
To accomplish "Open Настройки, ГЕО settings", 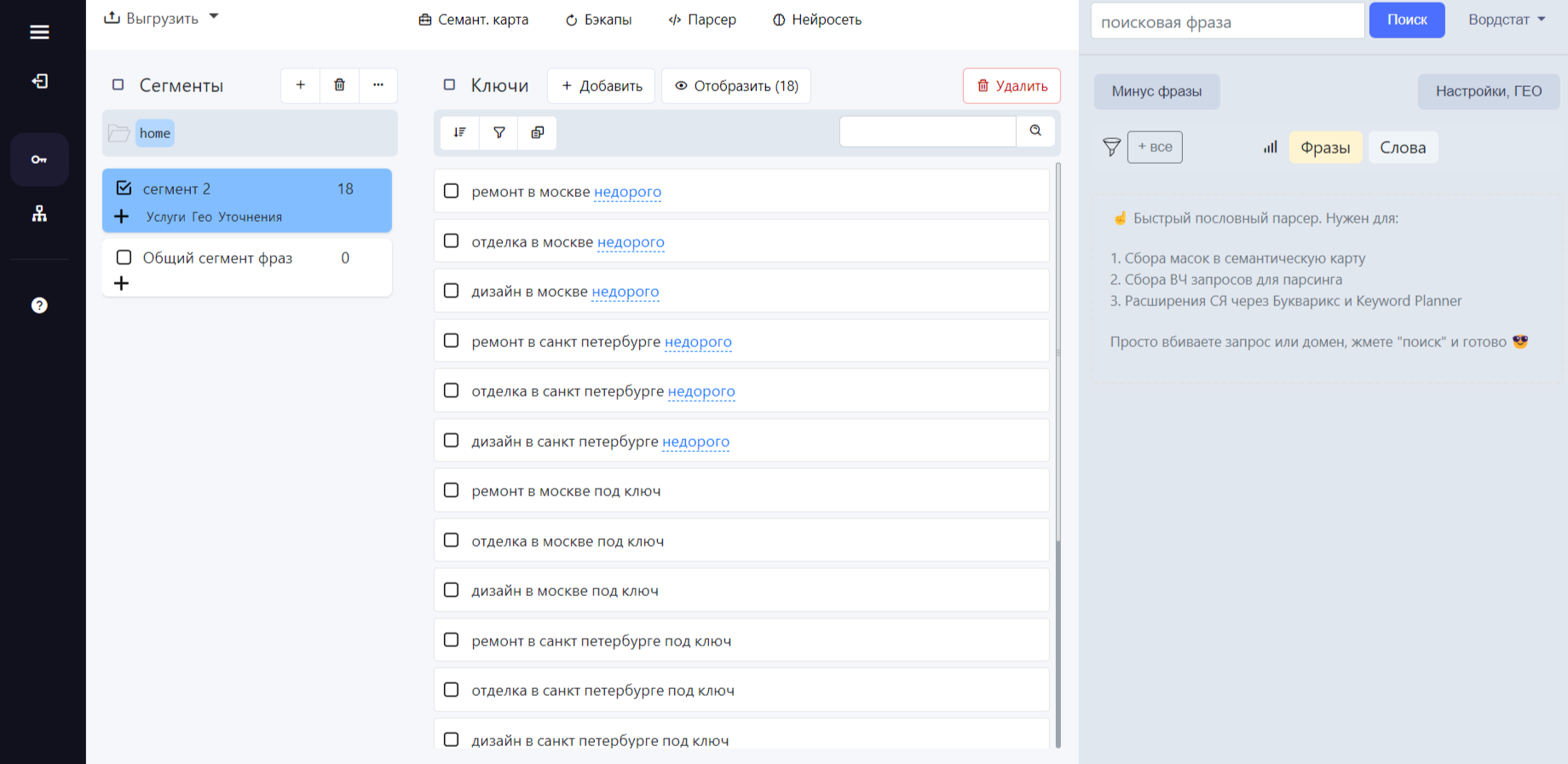I will (x=1489, y=91).
